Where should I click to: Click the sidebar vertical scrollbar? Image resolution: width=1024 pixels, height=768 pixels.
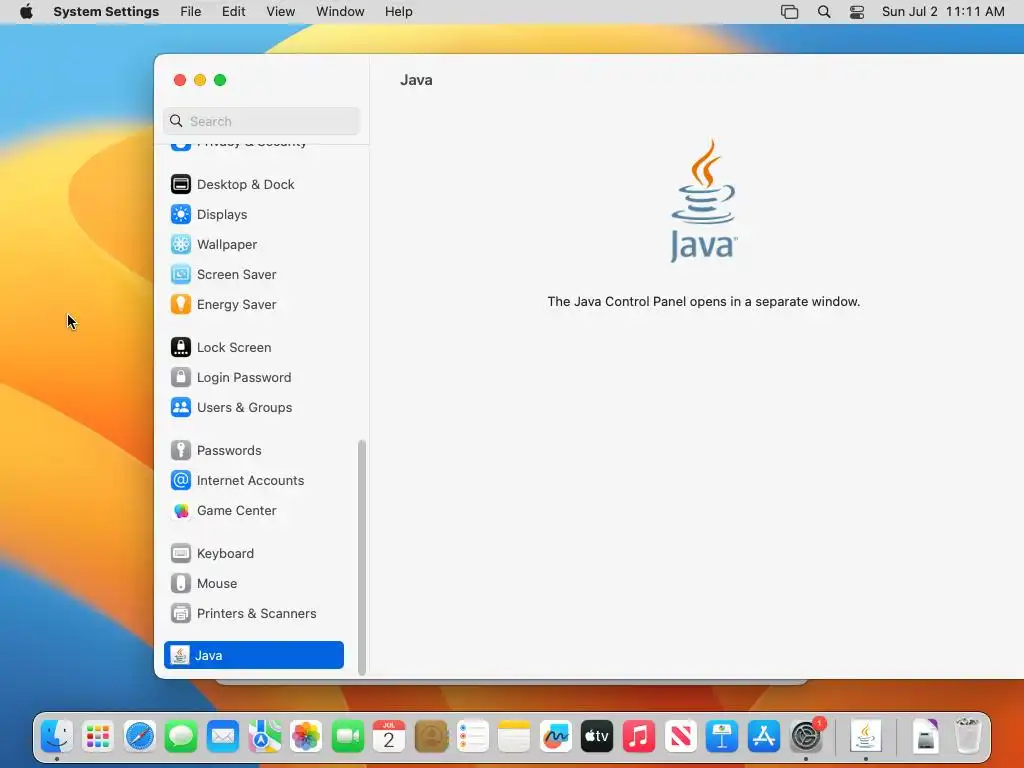[x=362, y=558]
